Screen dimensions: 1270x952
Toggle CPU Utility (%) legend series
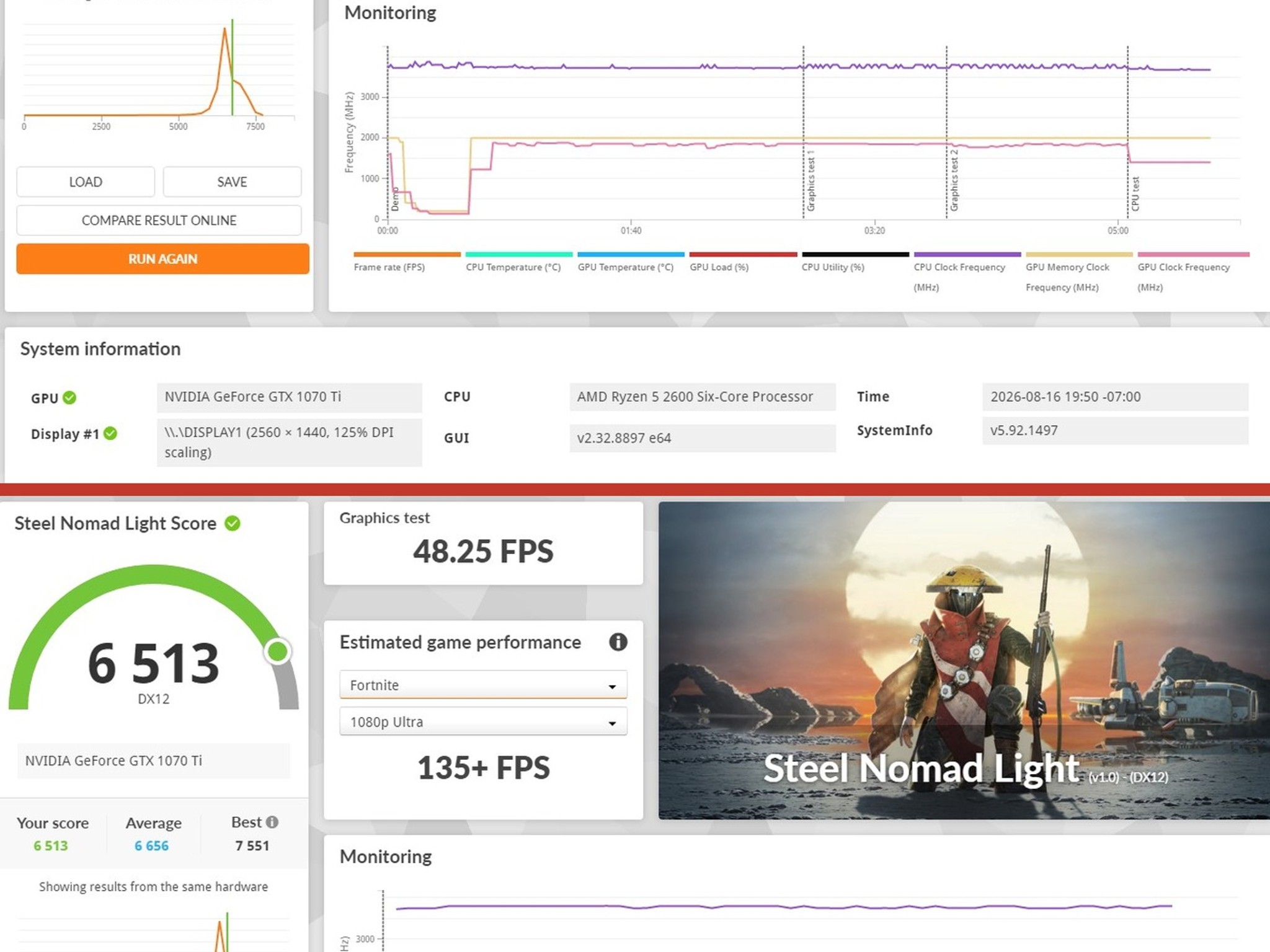tap(855, 263)
